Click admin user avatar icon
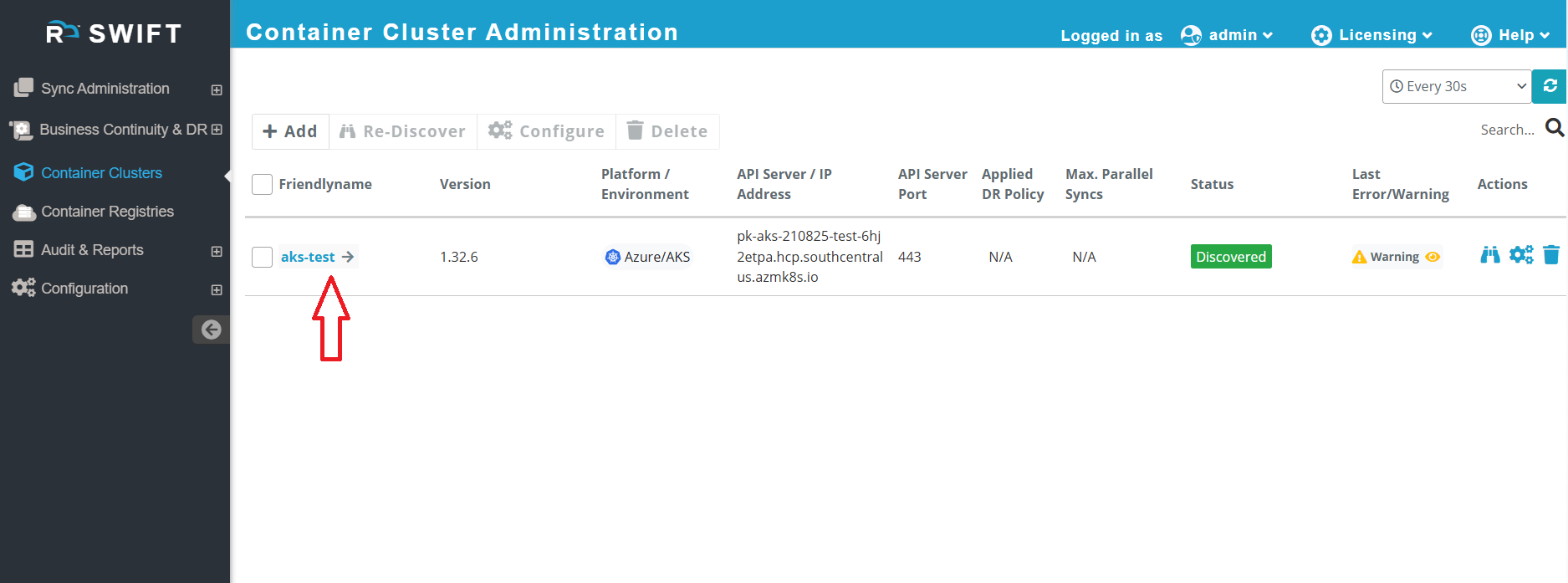The image size is (1568, 583). click(x=1191, y=35)
